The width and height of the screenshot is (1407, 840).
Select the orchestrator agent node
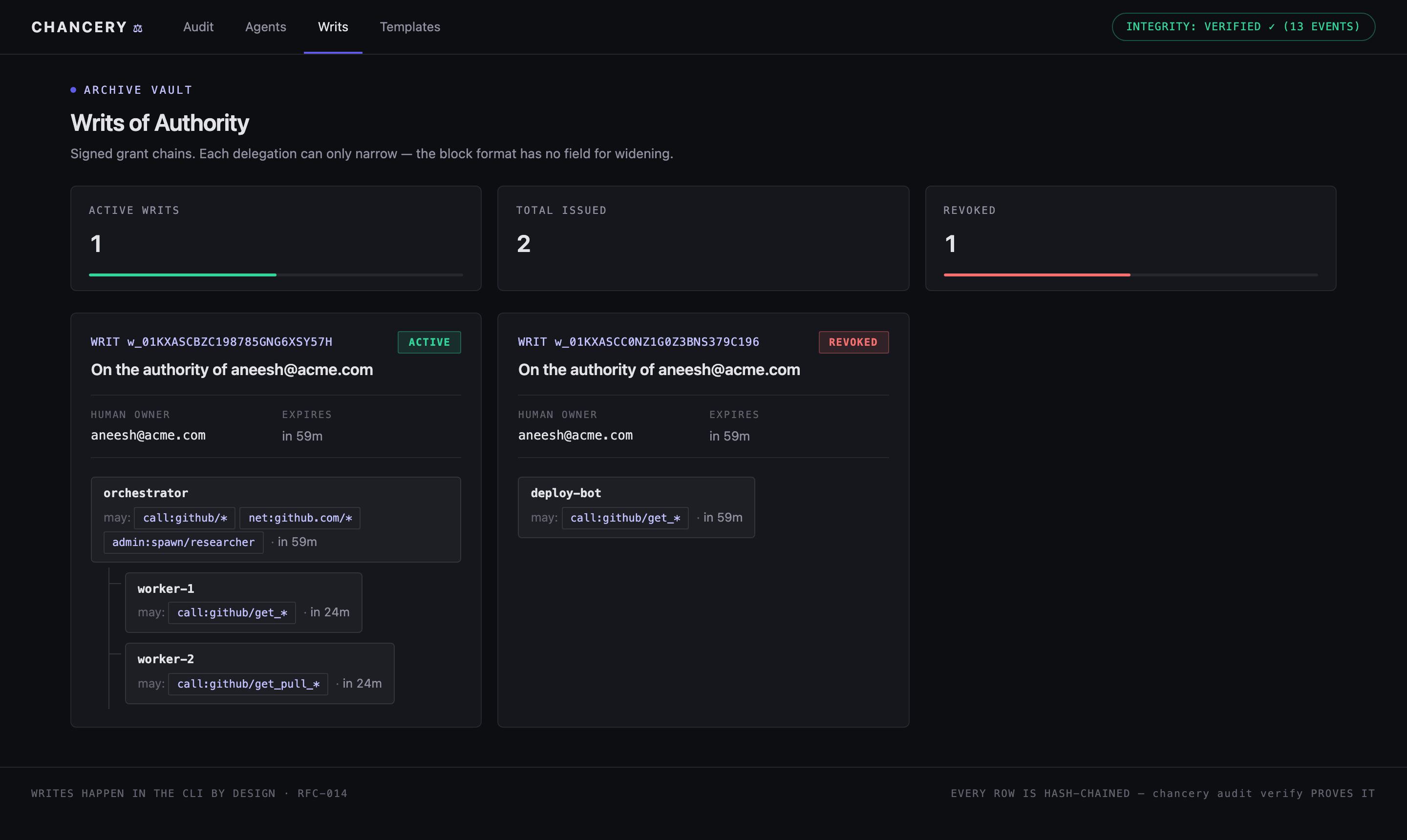(276, 520)
